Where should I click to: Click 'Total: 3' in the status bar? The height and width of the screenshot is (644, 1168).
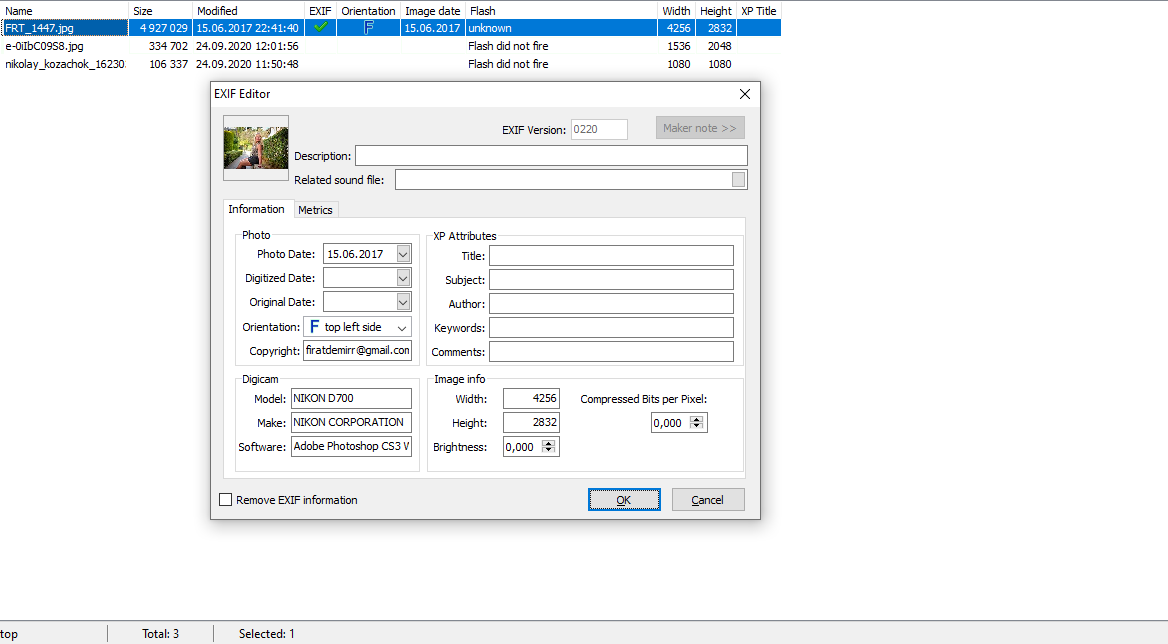click(160, 634)
